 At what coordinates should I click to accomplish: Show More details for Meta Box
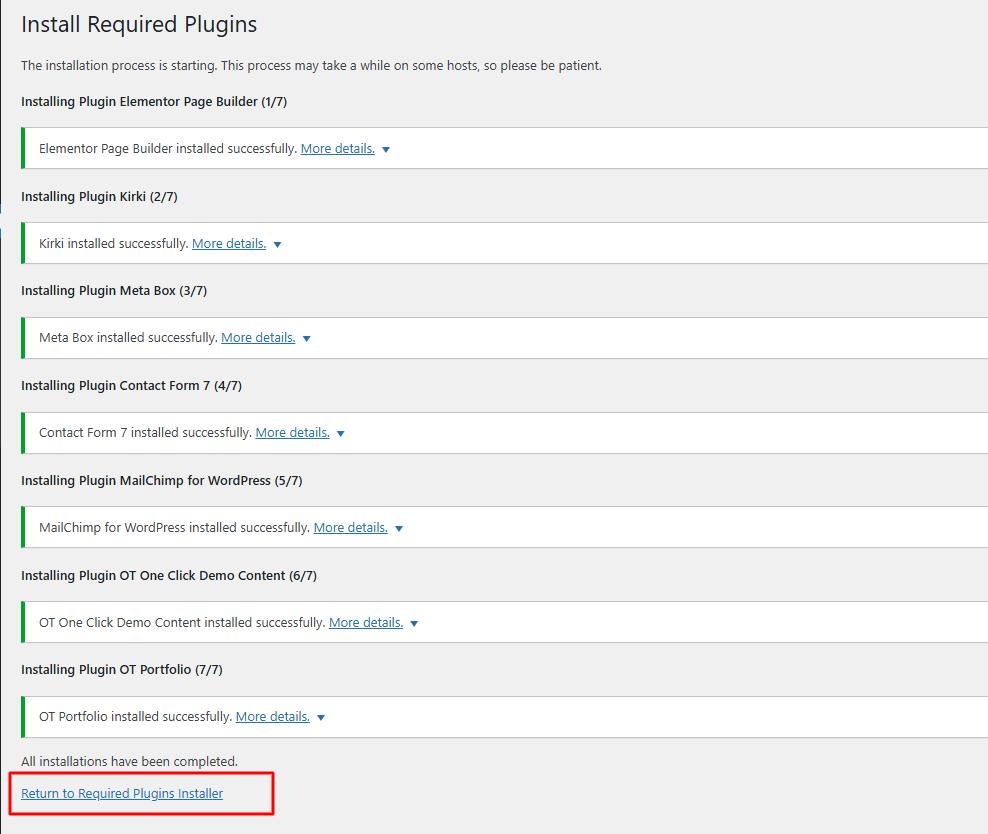pos(258,338)
